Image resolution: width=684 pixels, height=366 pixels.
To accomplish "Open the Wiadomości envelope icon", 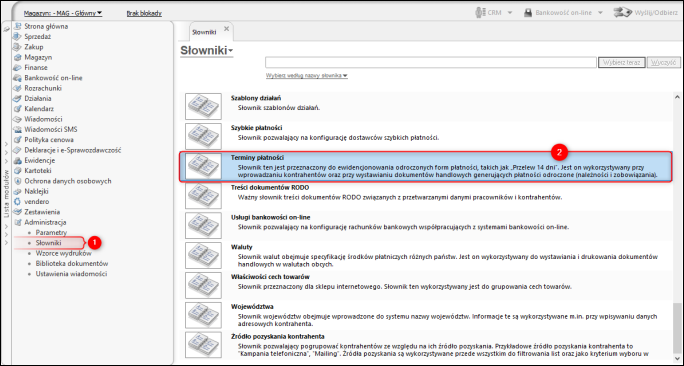I will point(17,119).
